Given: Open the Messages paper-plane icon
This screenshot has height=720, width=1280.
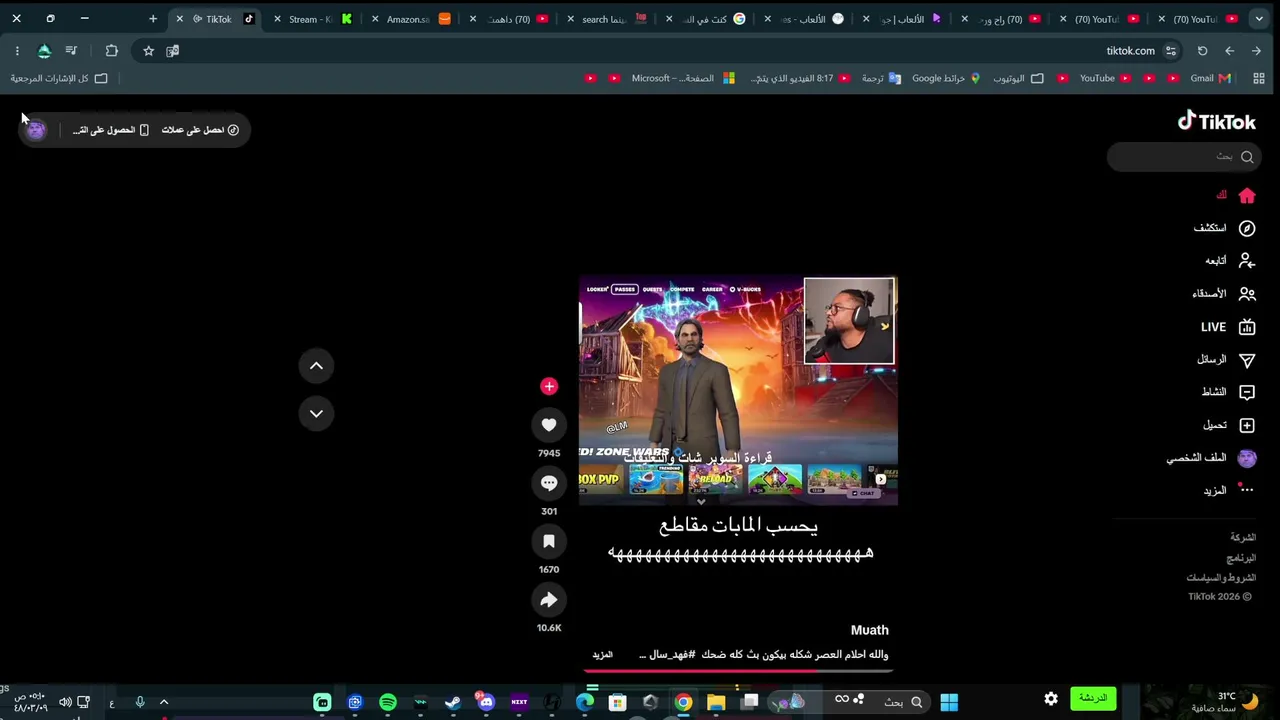Looking at the screenshot, I should 1247,359.
